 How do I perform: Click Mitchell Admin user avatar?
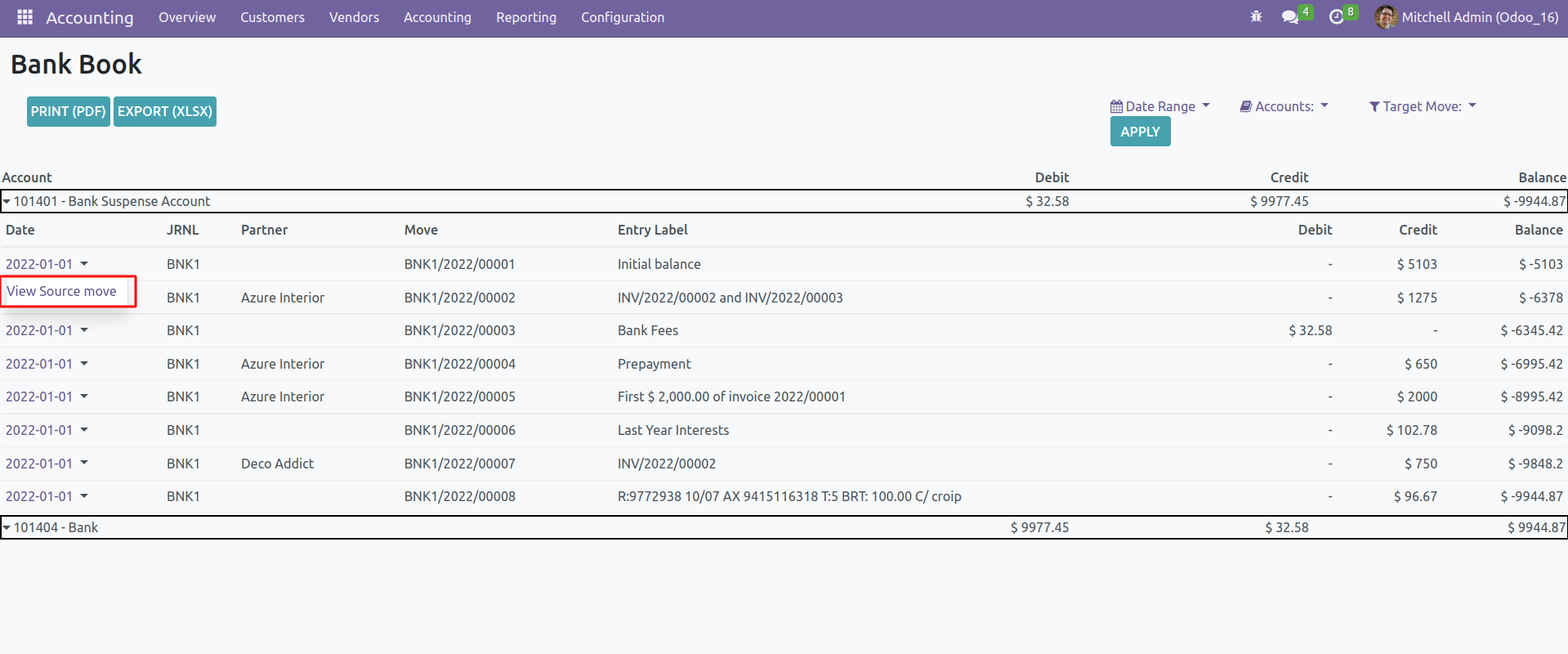[x=1385, y=17]
